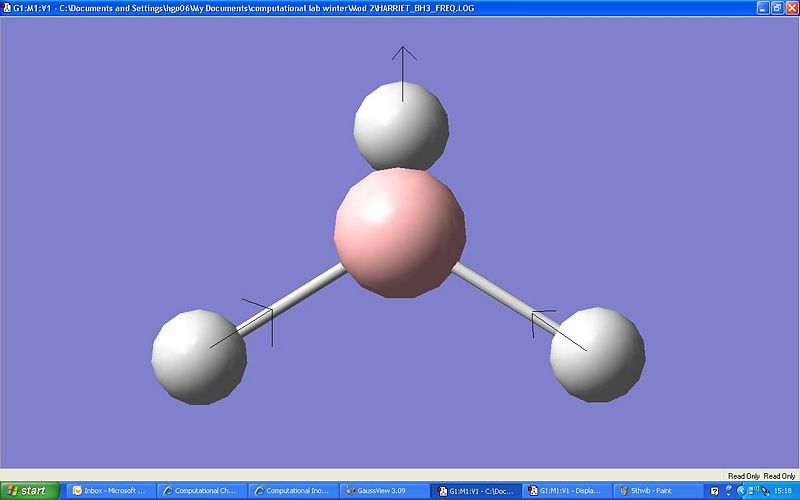The height and width of the screenshot is (500, 800).
Task: Select the bottom-left hydrogen atom
Action: 199,357
